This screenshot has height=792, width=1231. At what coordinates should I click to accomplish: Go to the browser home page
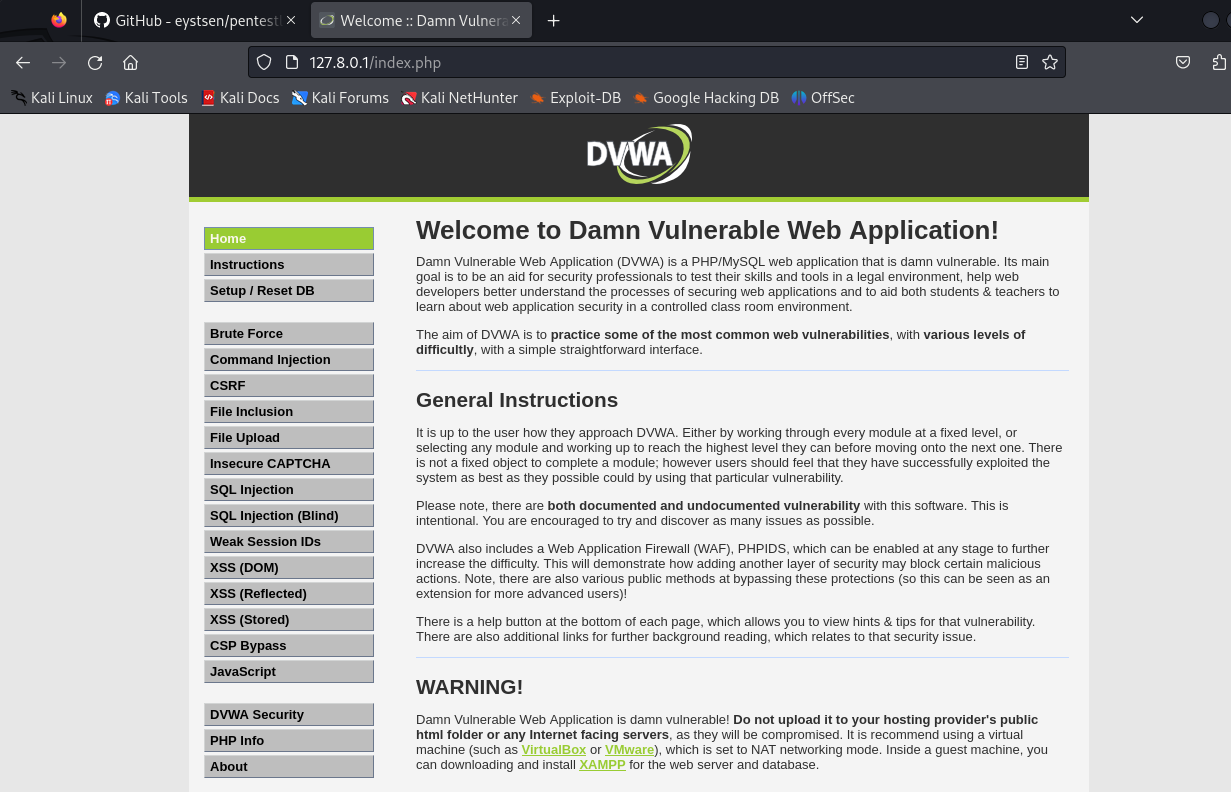tap(130, 62)
